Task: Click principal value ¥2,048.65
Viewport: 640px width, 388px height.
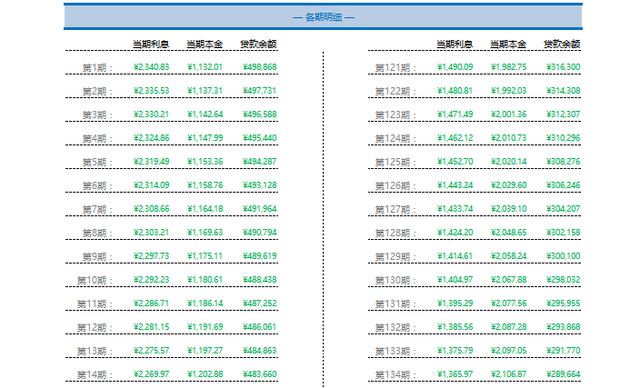Action: pyautogui.click(x=509, y=233)
